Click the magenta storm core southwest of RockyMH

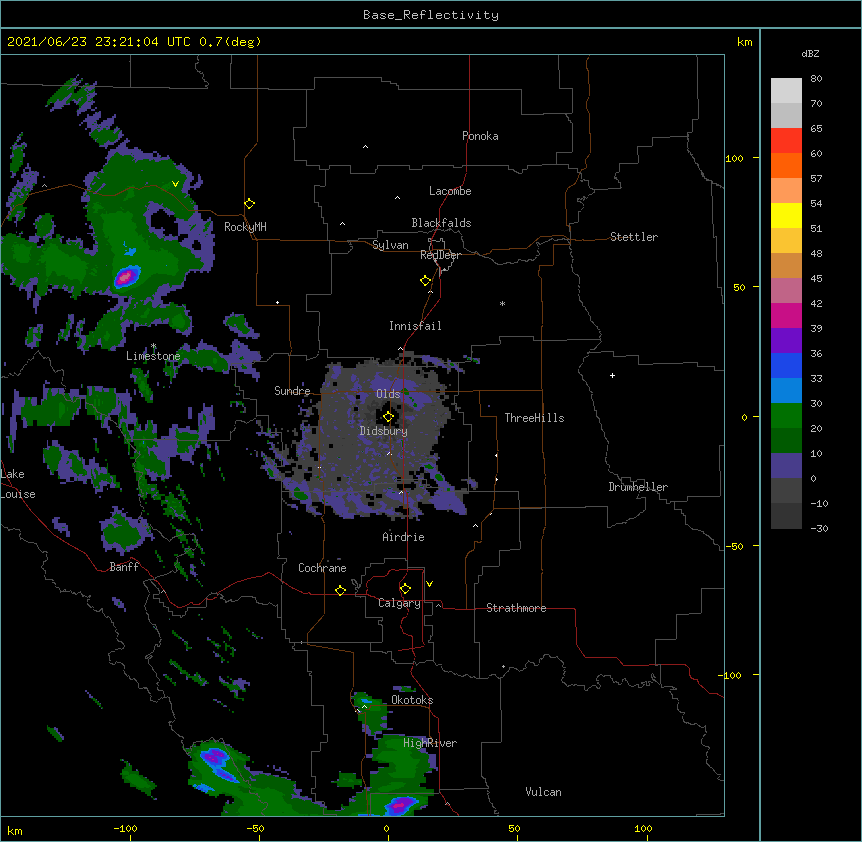point(126,276)
